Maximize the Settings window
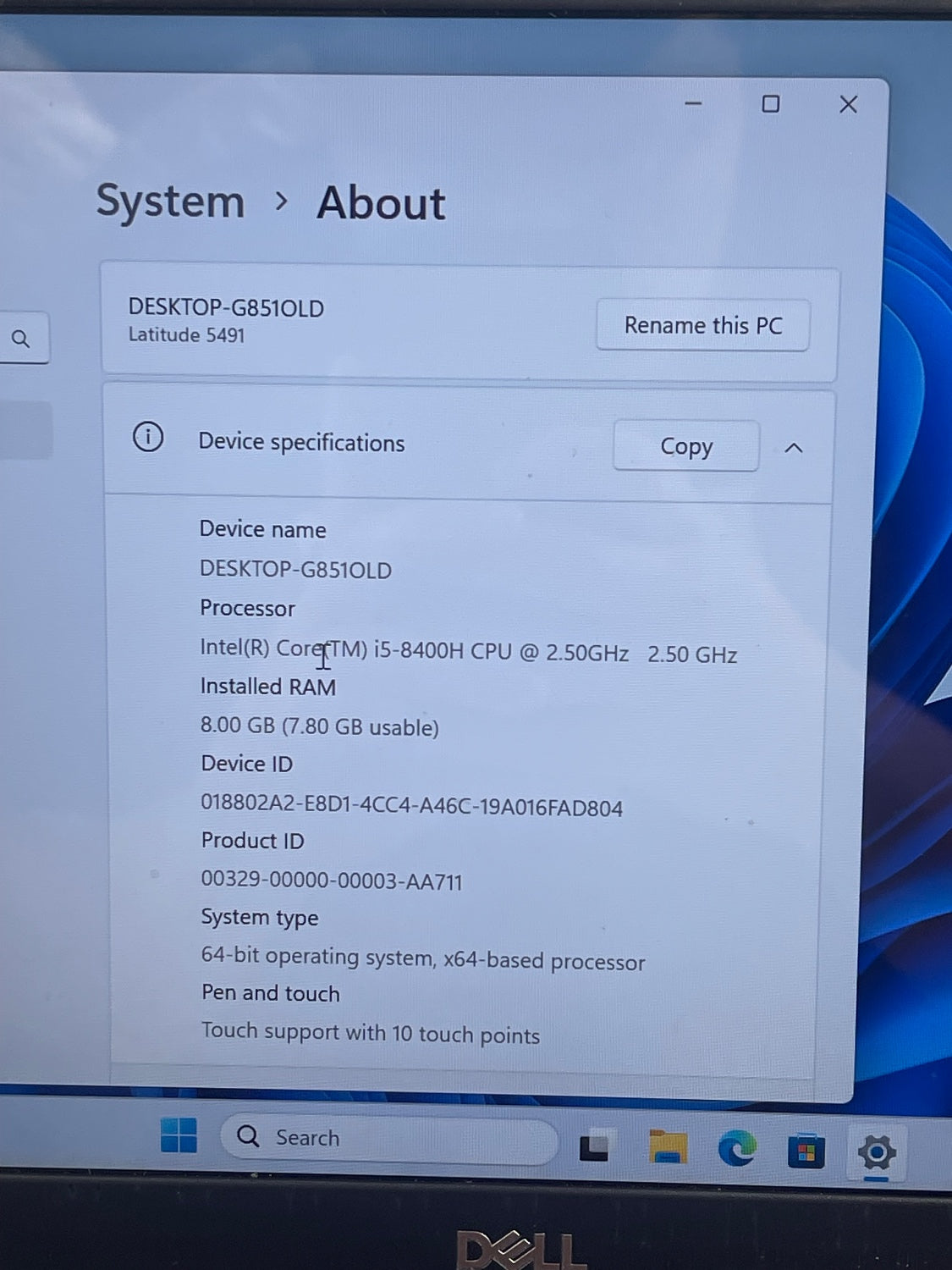 770,104
